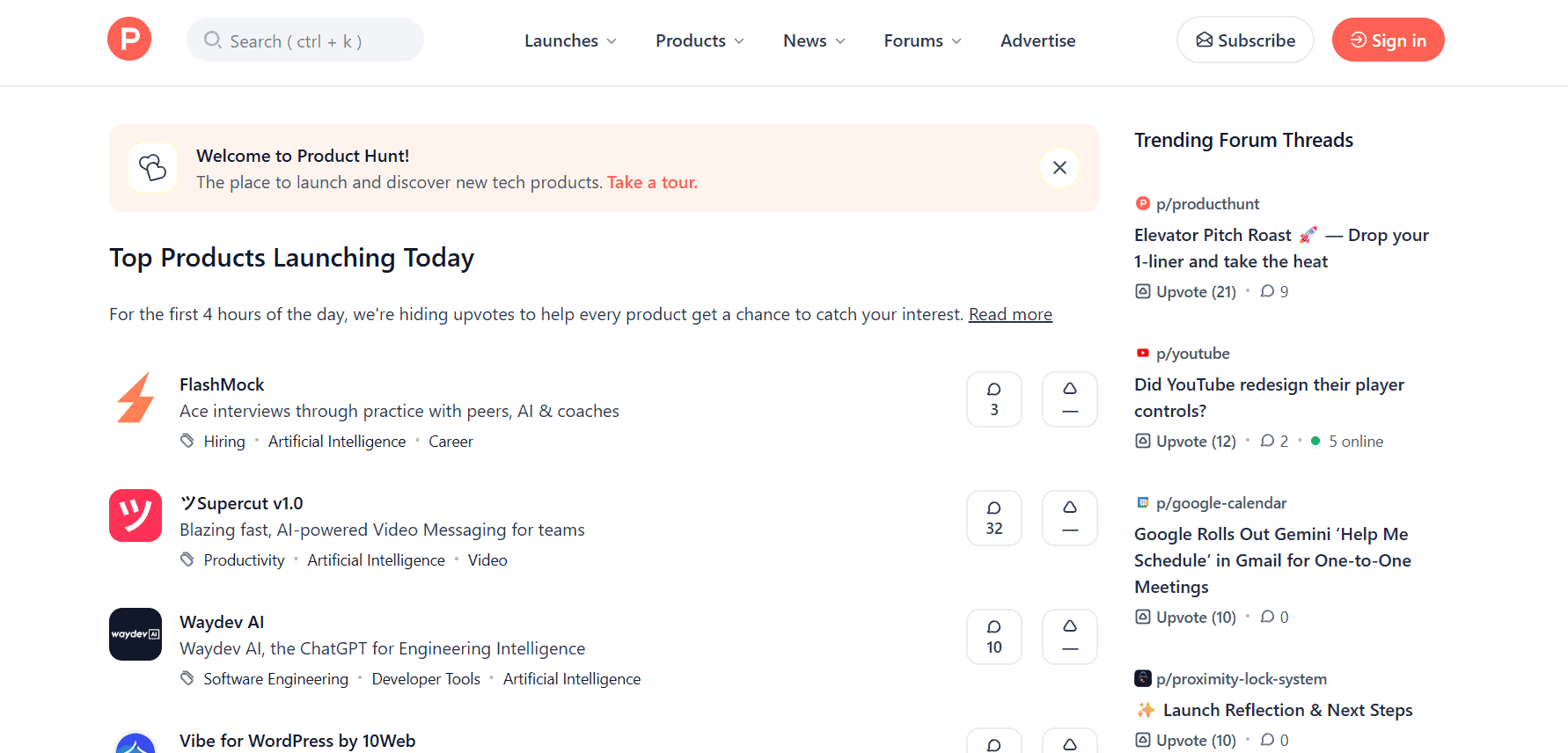
Task: Select the Video tag
Action: 487,560
